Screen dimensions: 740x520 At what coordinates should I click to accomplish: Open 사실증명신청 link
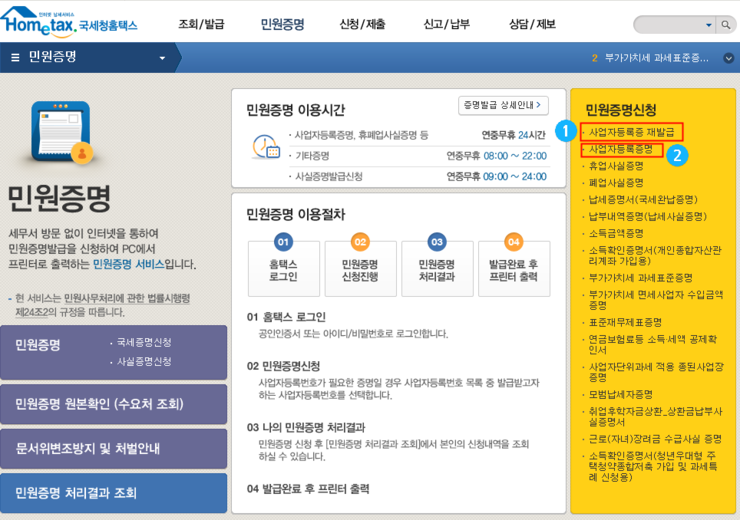coord(144,361)
